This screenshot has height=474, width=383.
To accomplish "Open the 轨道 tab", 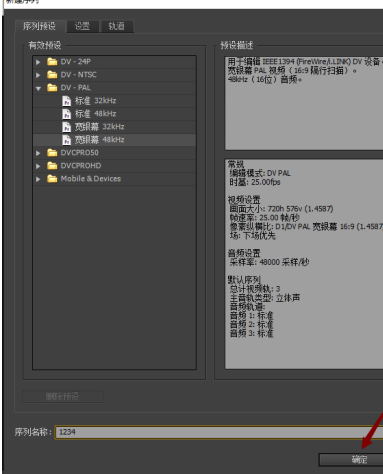I will [117, 26].
